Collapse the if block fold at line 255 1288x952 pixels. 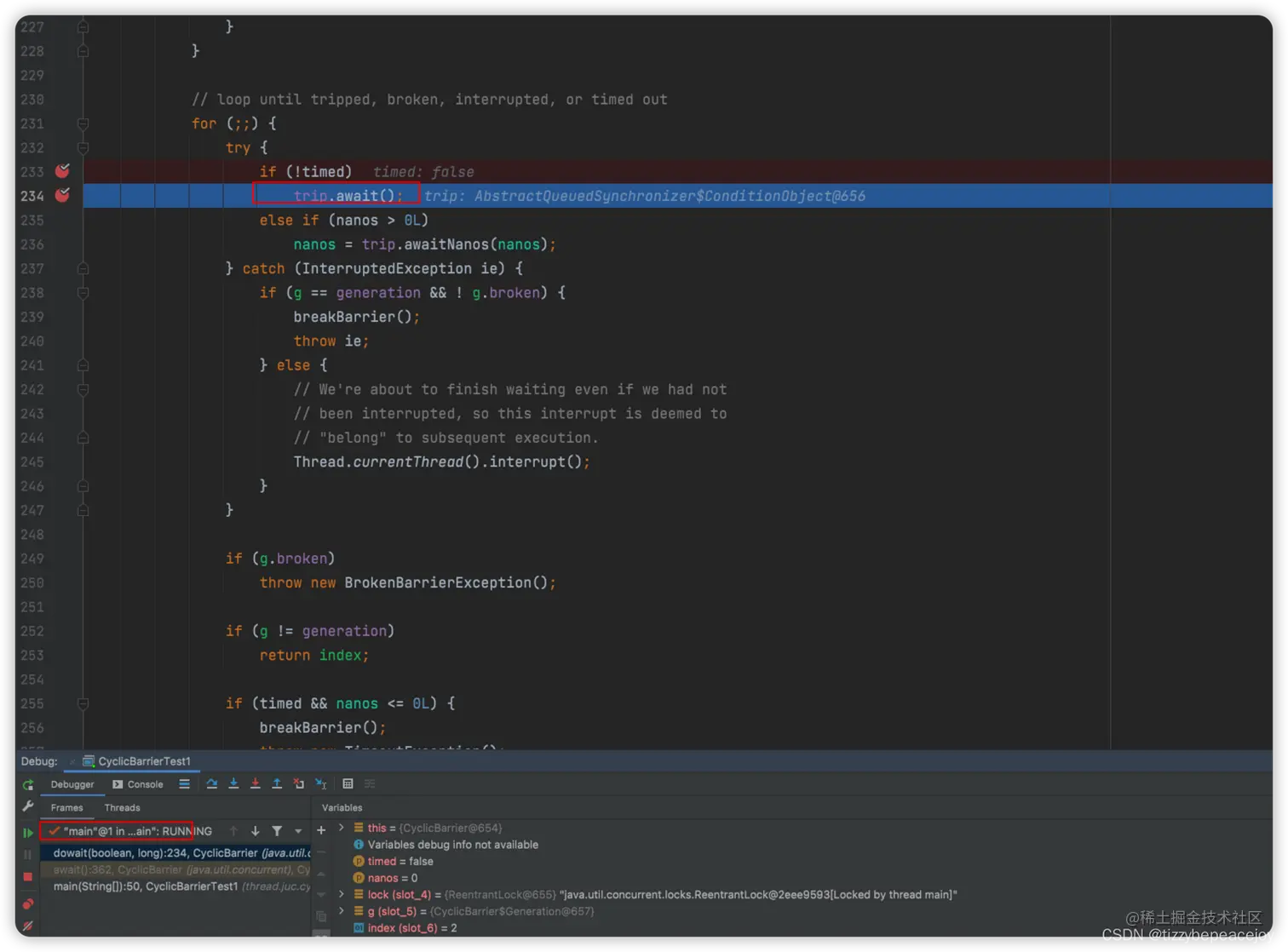point(83,703)
